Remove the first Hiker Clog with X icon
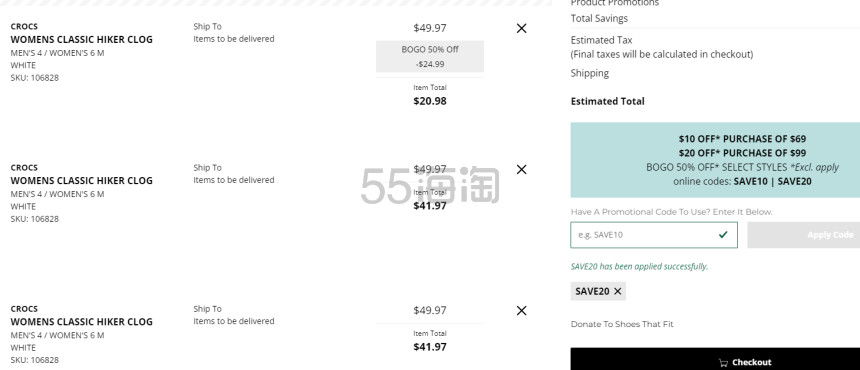 point(522,28)
